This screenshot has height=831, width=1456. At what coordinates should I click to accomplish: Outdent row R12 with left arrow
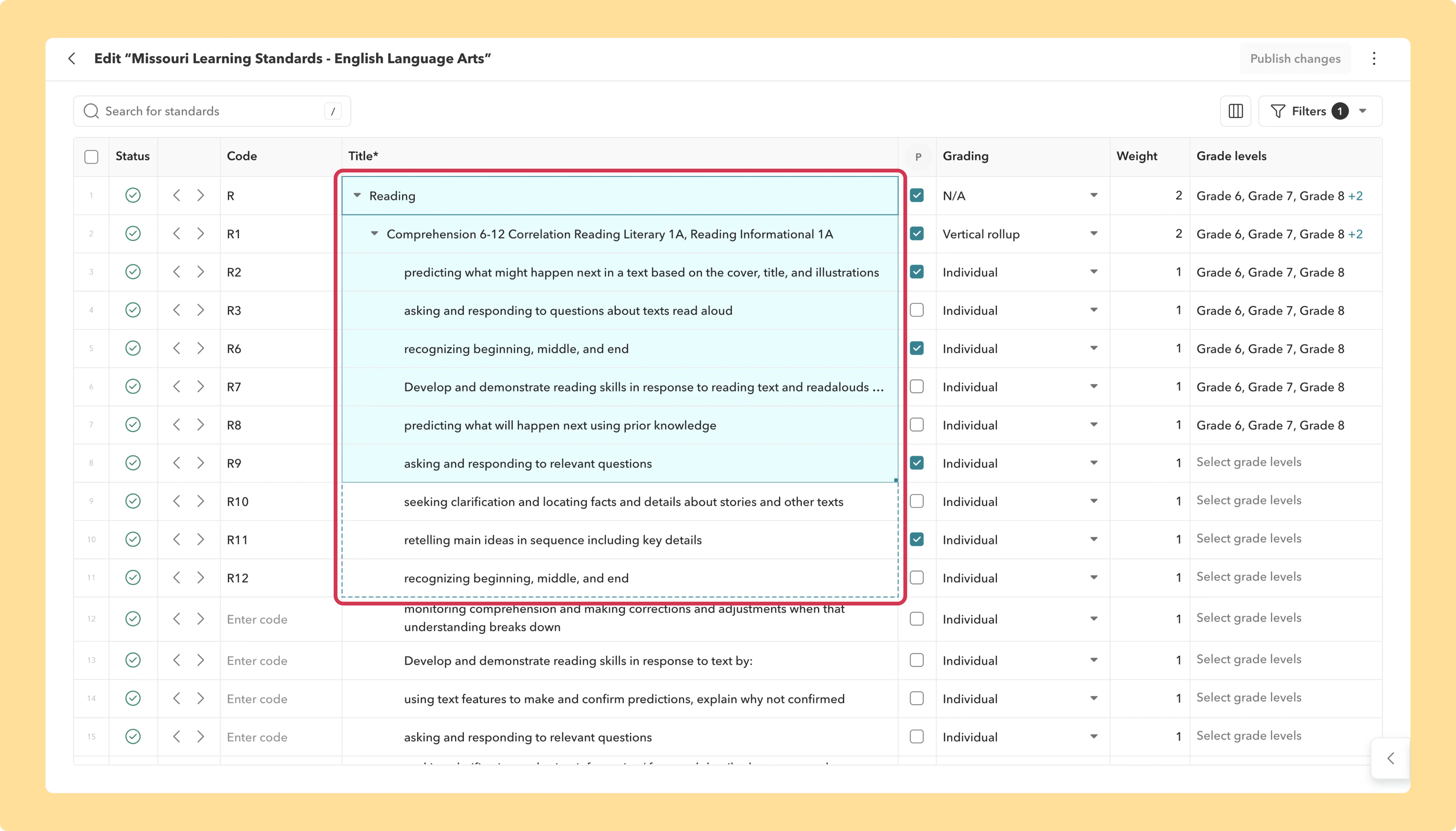coord(177,578)
